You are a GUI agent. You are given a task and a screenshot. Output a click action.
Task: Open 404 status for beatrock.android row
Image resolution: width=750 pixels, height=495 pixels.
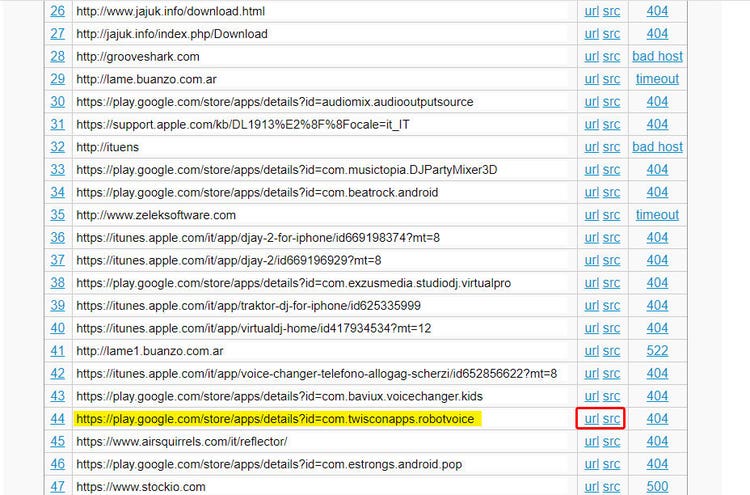pyautogui.click(x=657, y=192)
